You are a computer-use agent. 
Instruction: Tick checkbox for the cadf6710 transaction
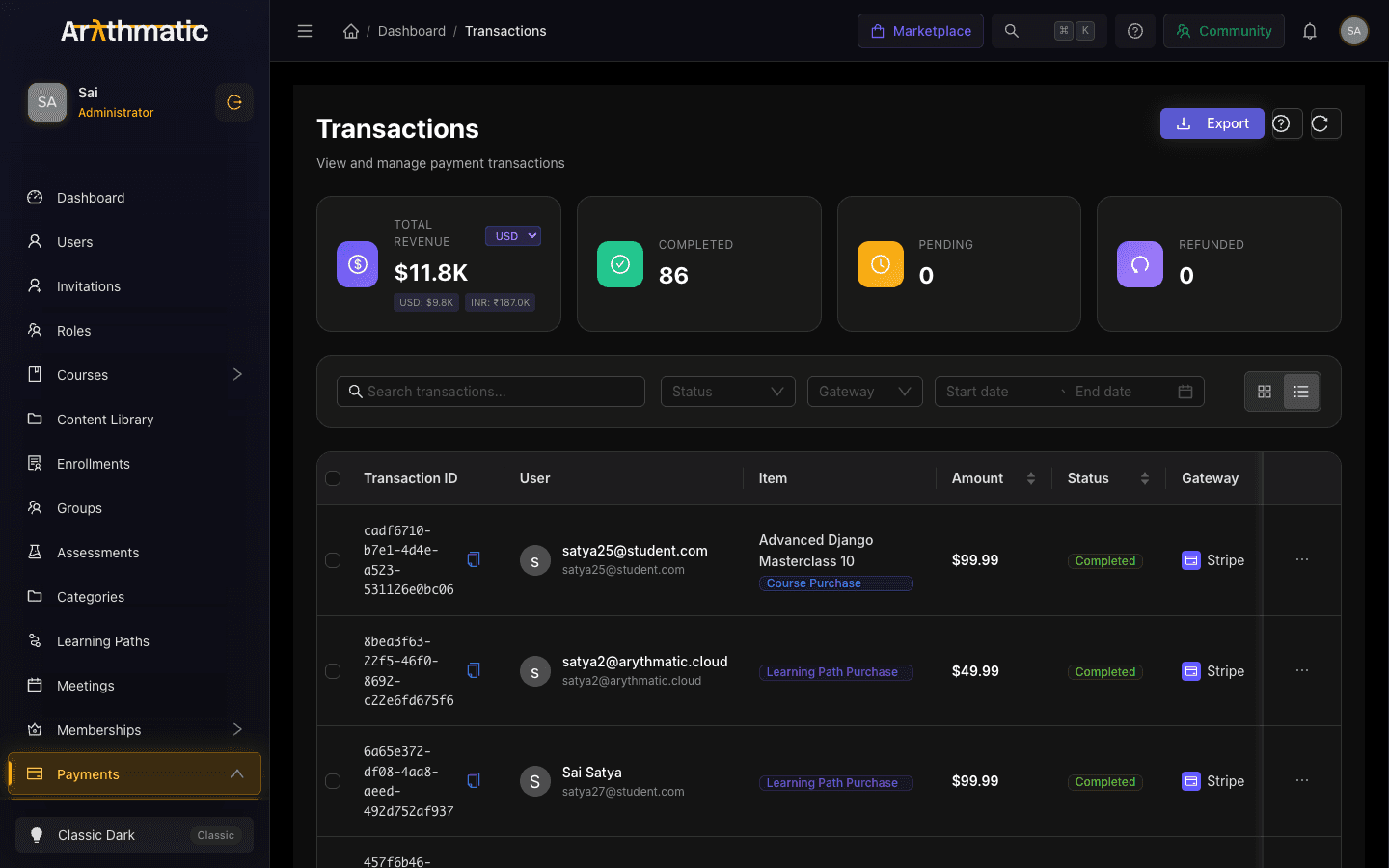click(333, 560)
